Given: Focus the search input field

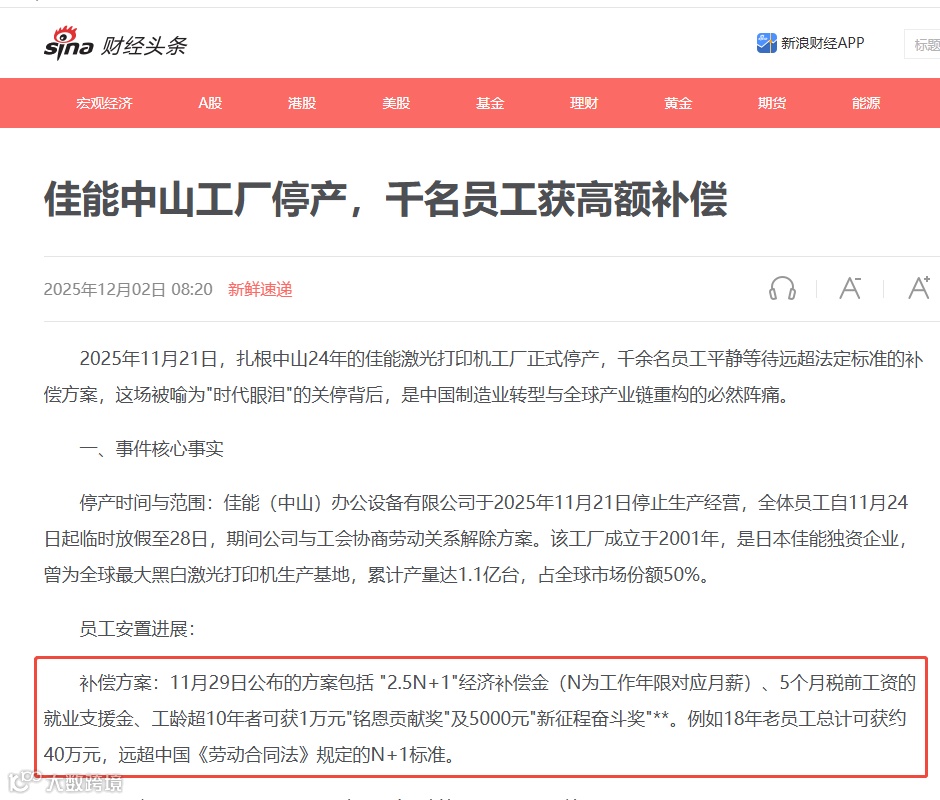Looking at the screenshot, I should [x=923, y=44].
